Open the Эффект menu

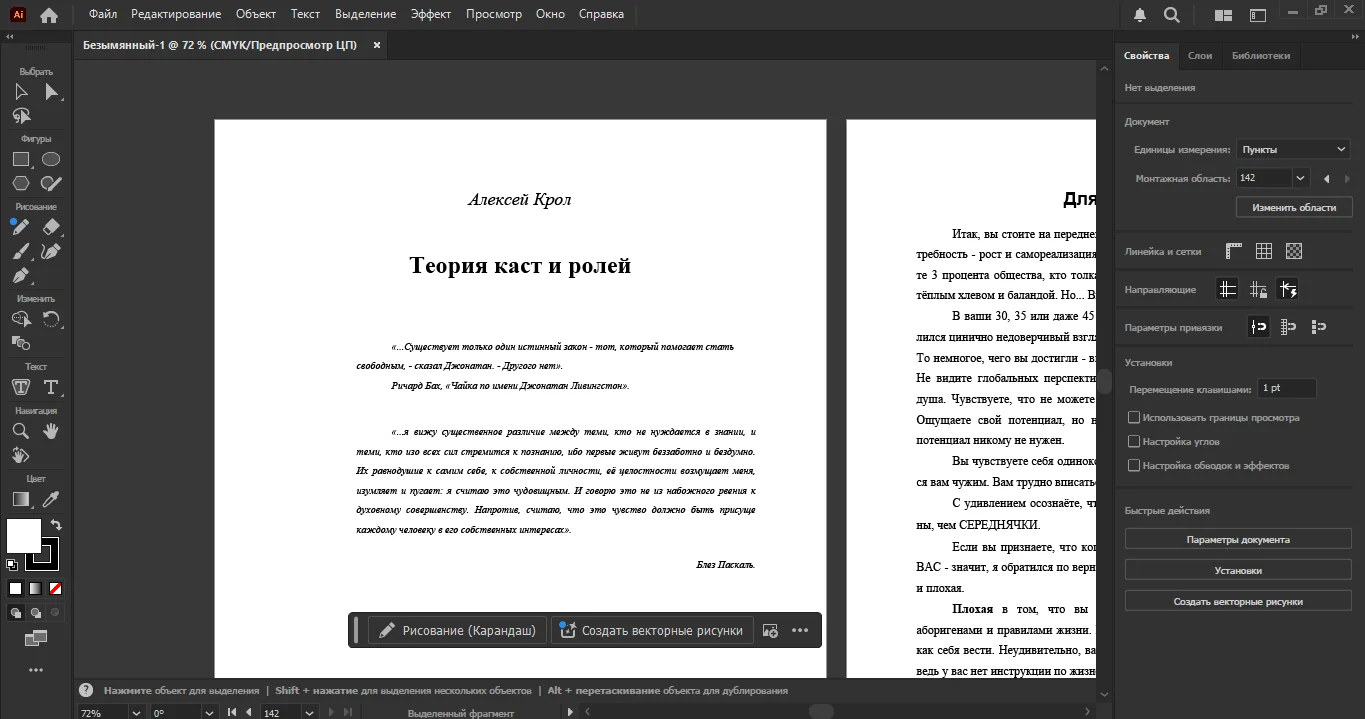click(430, 14)
